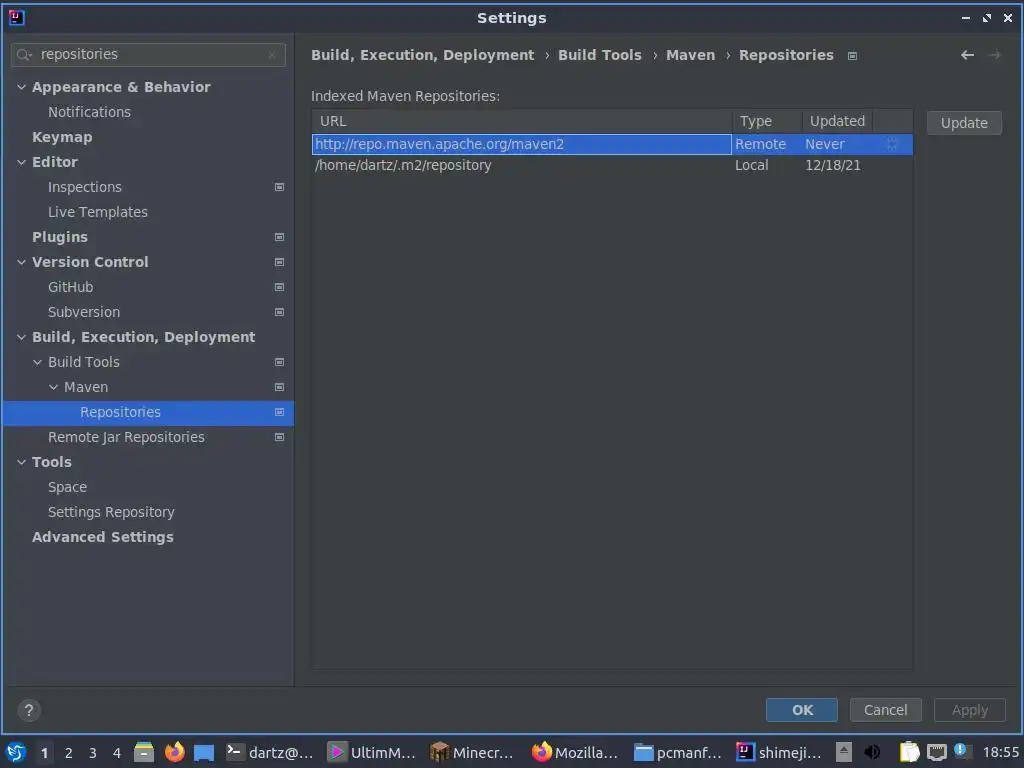Click the IntelliJ logo in title bar
Screen dimensions: 1024x768
(x=16, y=18)
